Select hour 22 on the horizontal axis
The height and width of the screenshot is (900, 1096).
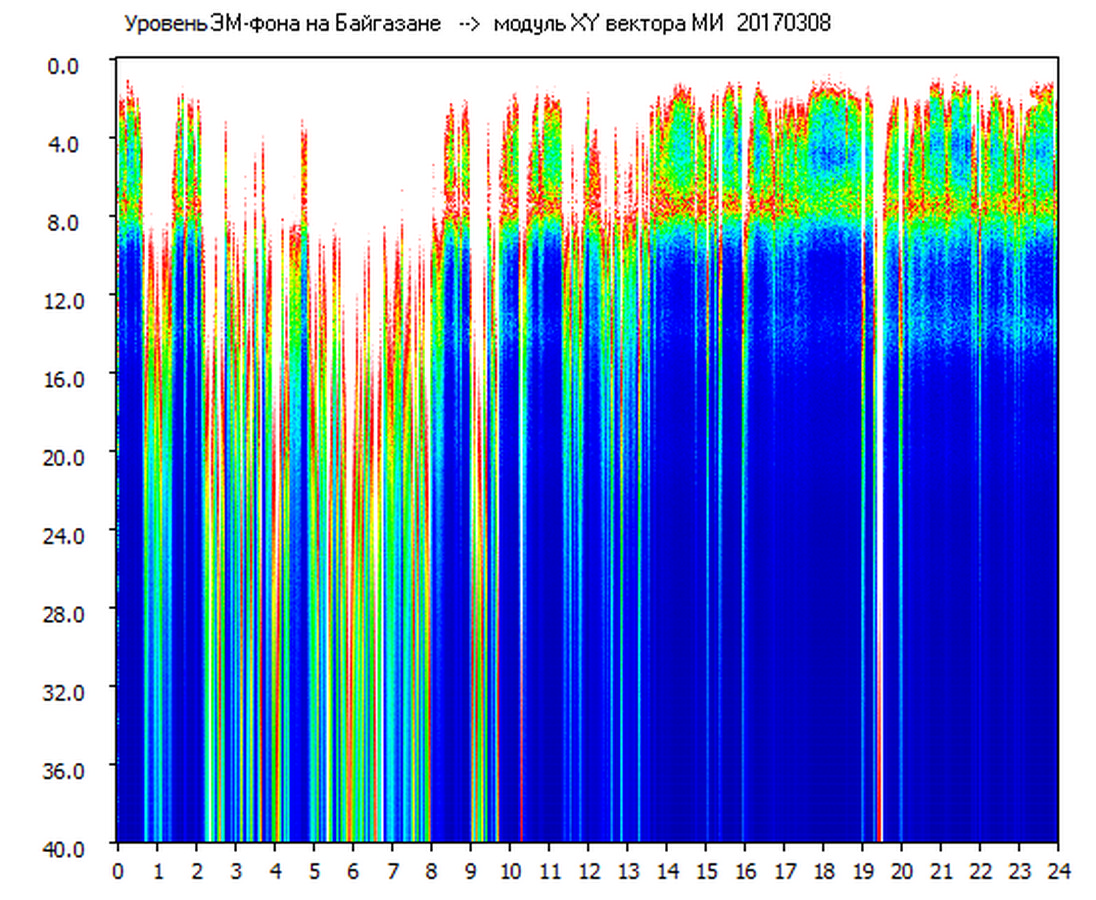(x=980, y=872)
